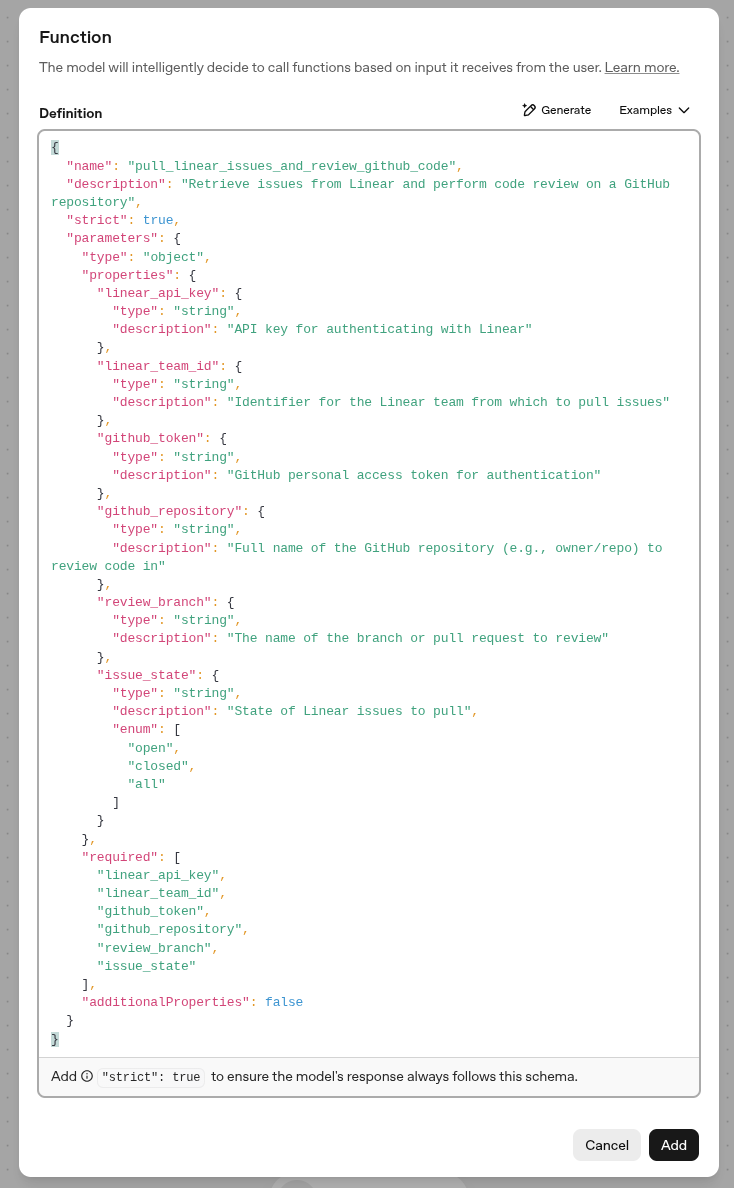Click the branch or pull request description text
This screenshot has width=734, height=1188.
pyautogui.click(x=417, y=638)
